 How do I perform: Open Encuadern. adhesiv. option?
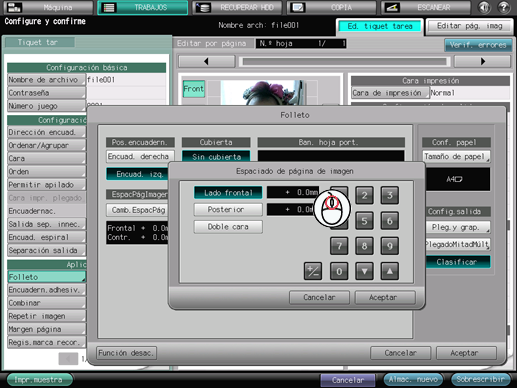(x=46, y=290)
